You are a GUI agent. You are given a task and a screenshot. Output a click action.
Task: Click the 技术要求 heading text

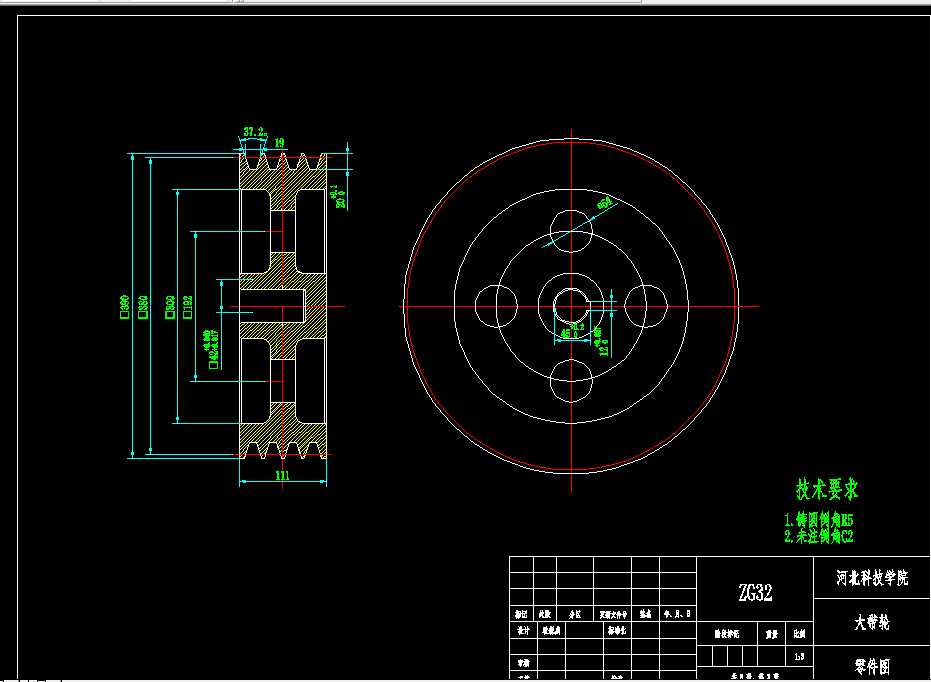[x=827, y=489]
